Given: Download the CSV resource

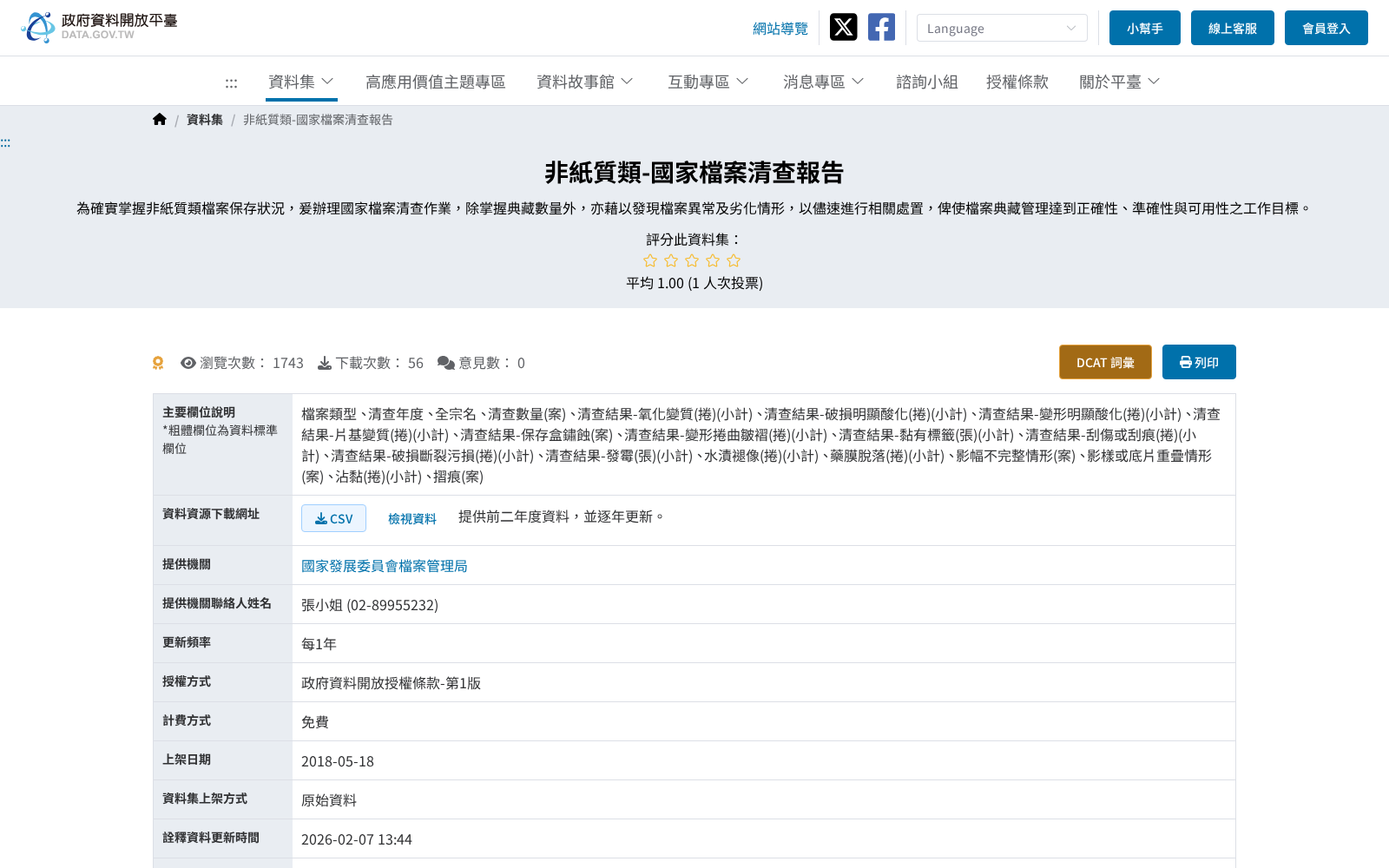Looking at the screenshot, I should [333, 518].
